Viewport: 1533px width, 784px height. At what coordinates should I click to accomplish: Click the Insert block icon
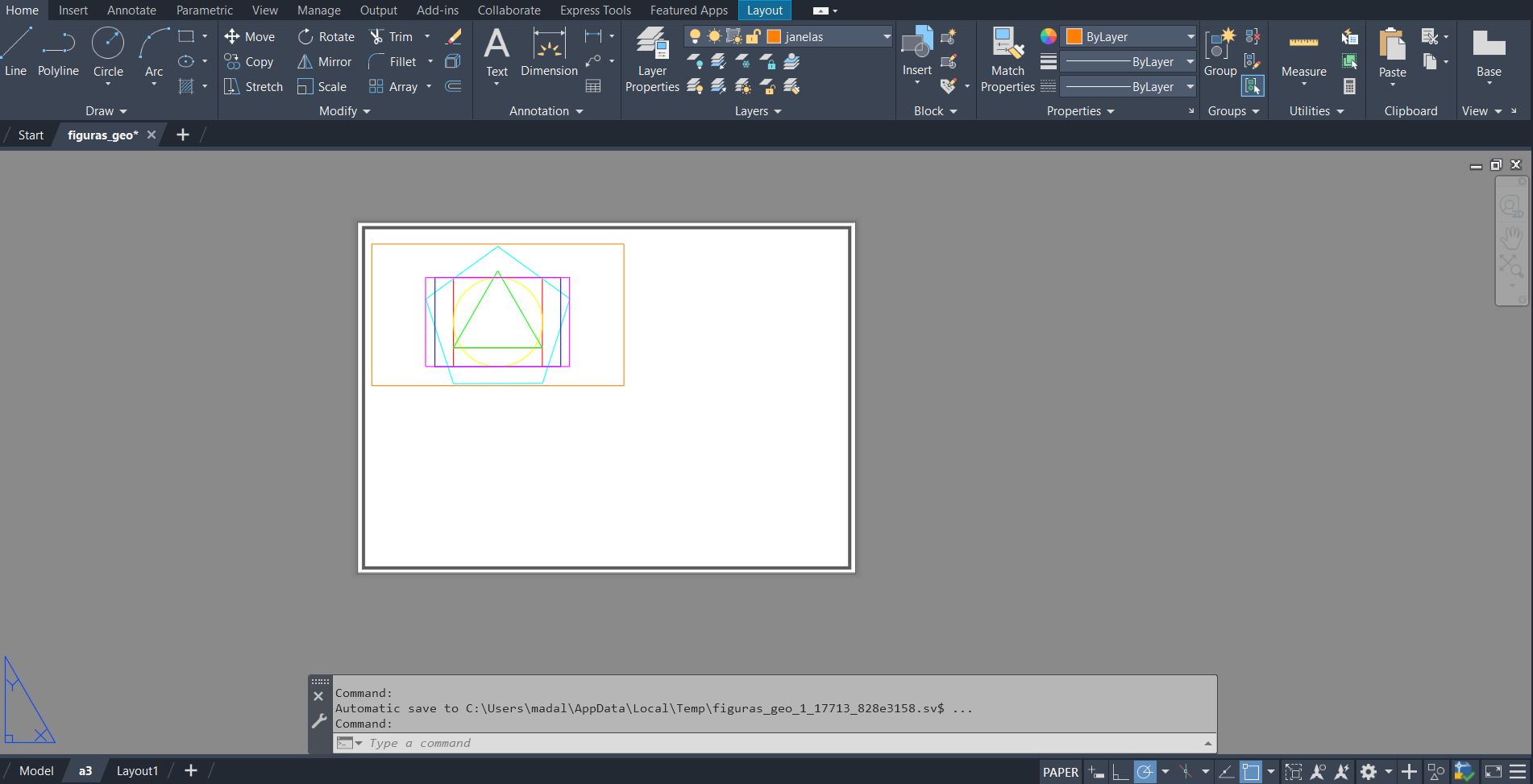click(916, 44)
